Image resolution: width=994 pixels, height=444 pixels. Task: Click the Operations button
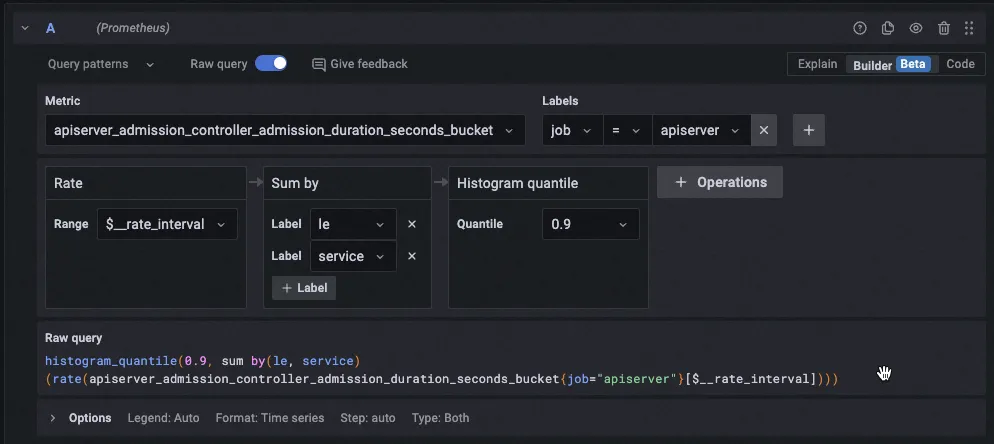coord(720,182)
